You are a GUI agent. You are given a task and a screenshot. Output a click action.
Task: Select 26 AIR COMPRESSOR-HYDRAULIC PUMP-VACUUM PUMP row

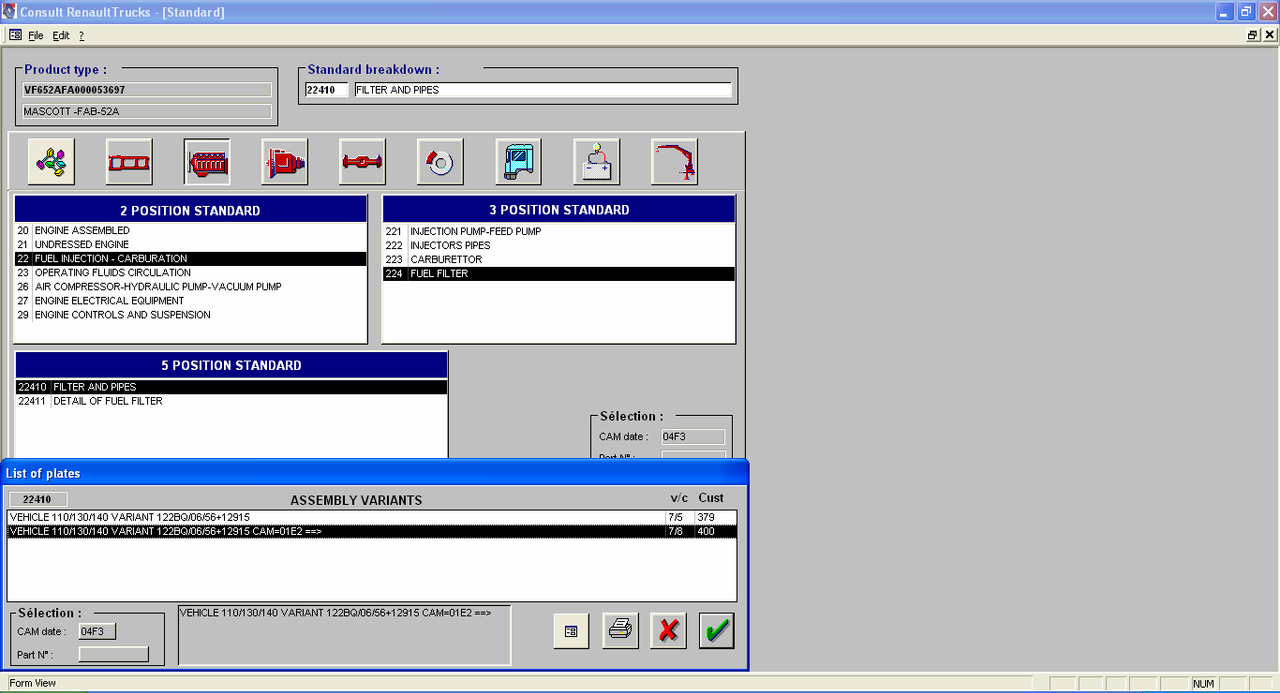191,287
